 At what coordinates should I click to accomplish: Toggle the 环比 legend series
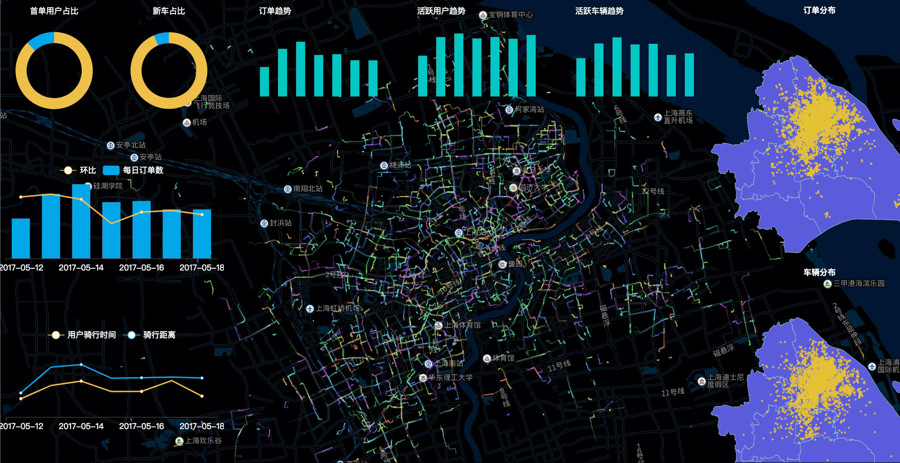pos(79,170)
